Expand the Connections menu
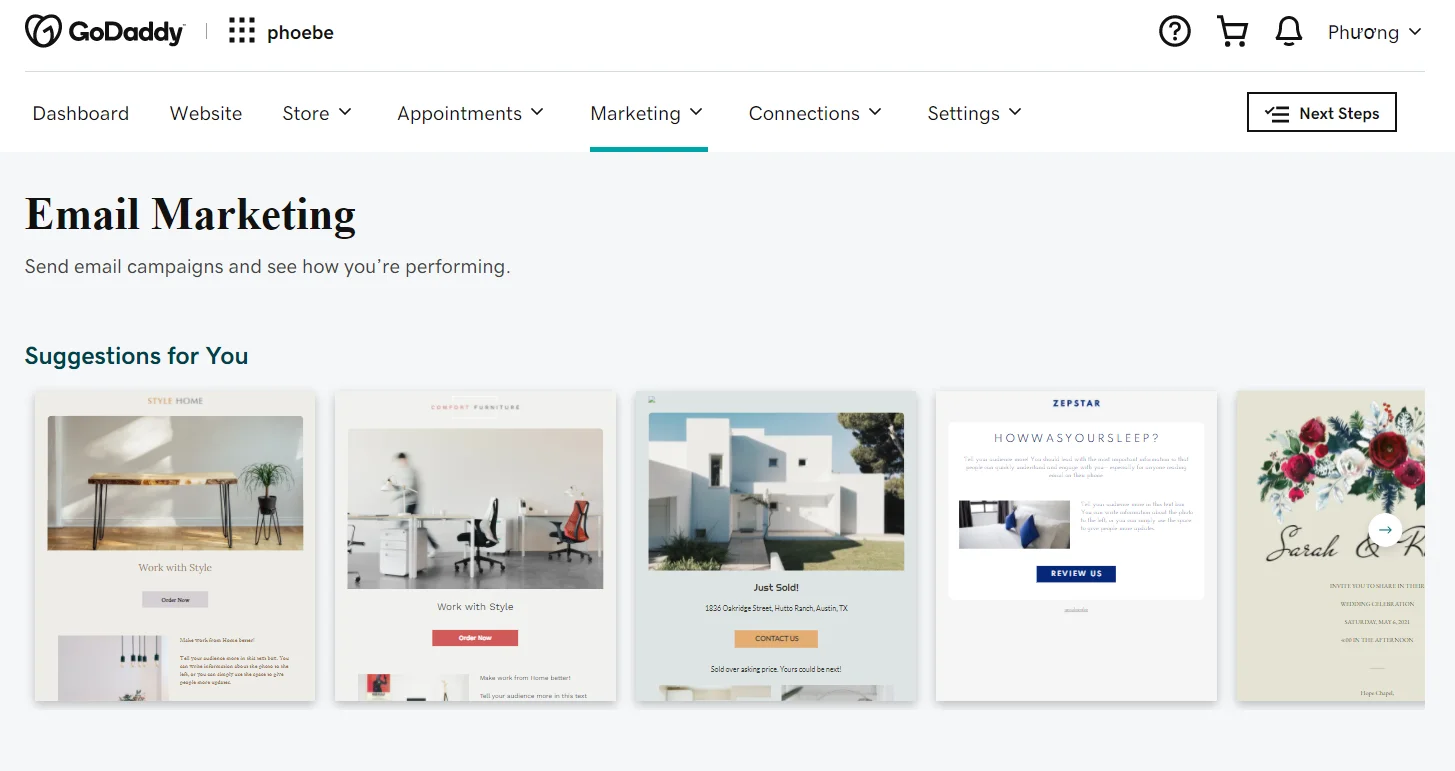1455x771 pixels. pyautogui.click(x=815, y=113)
